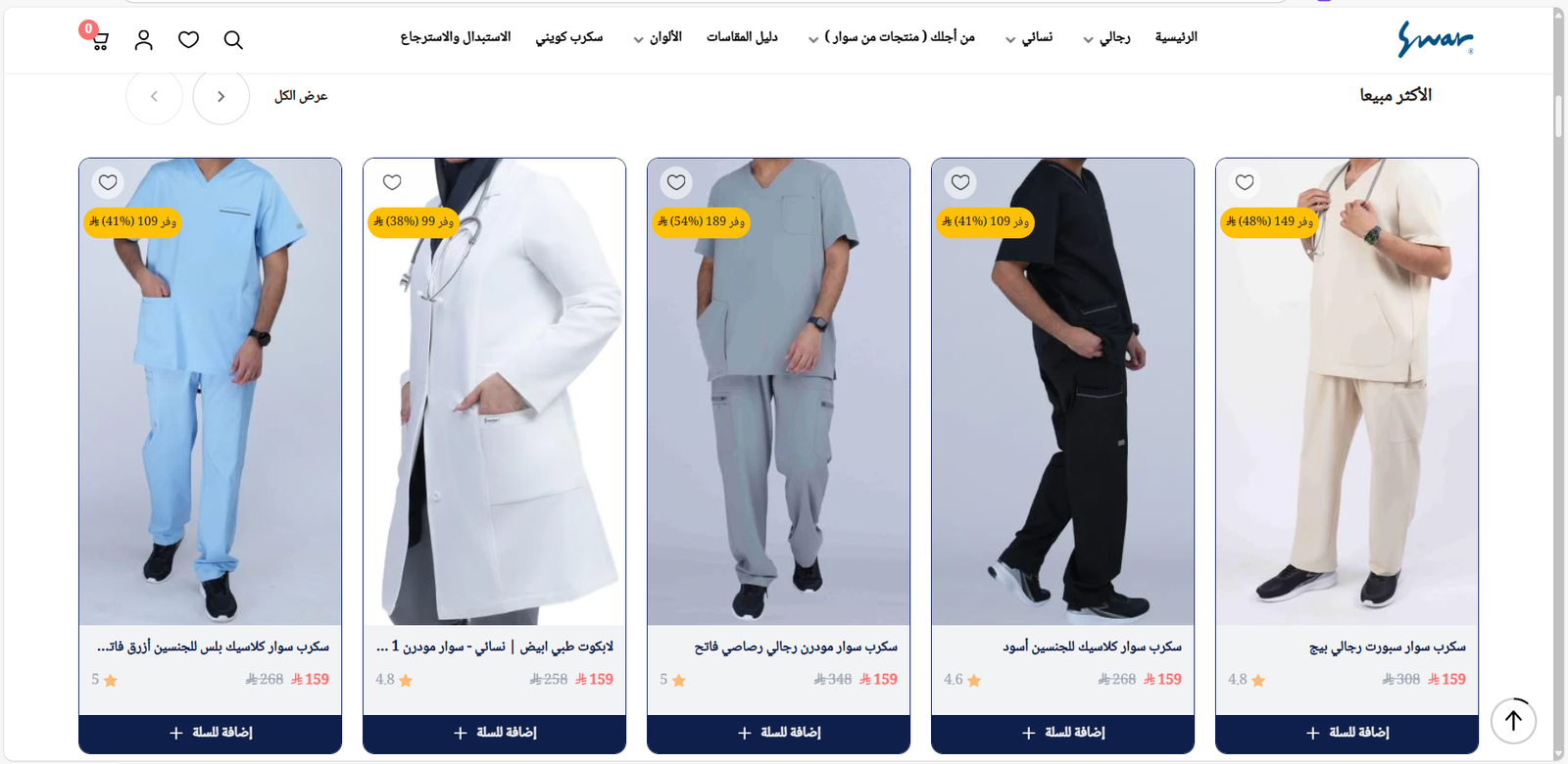Expand the رجالي dropdown menu
Viewport: 1568px width, 764px height.
tap(1106, 37)
